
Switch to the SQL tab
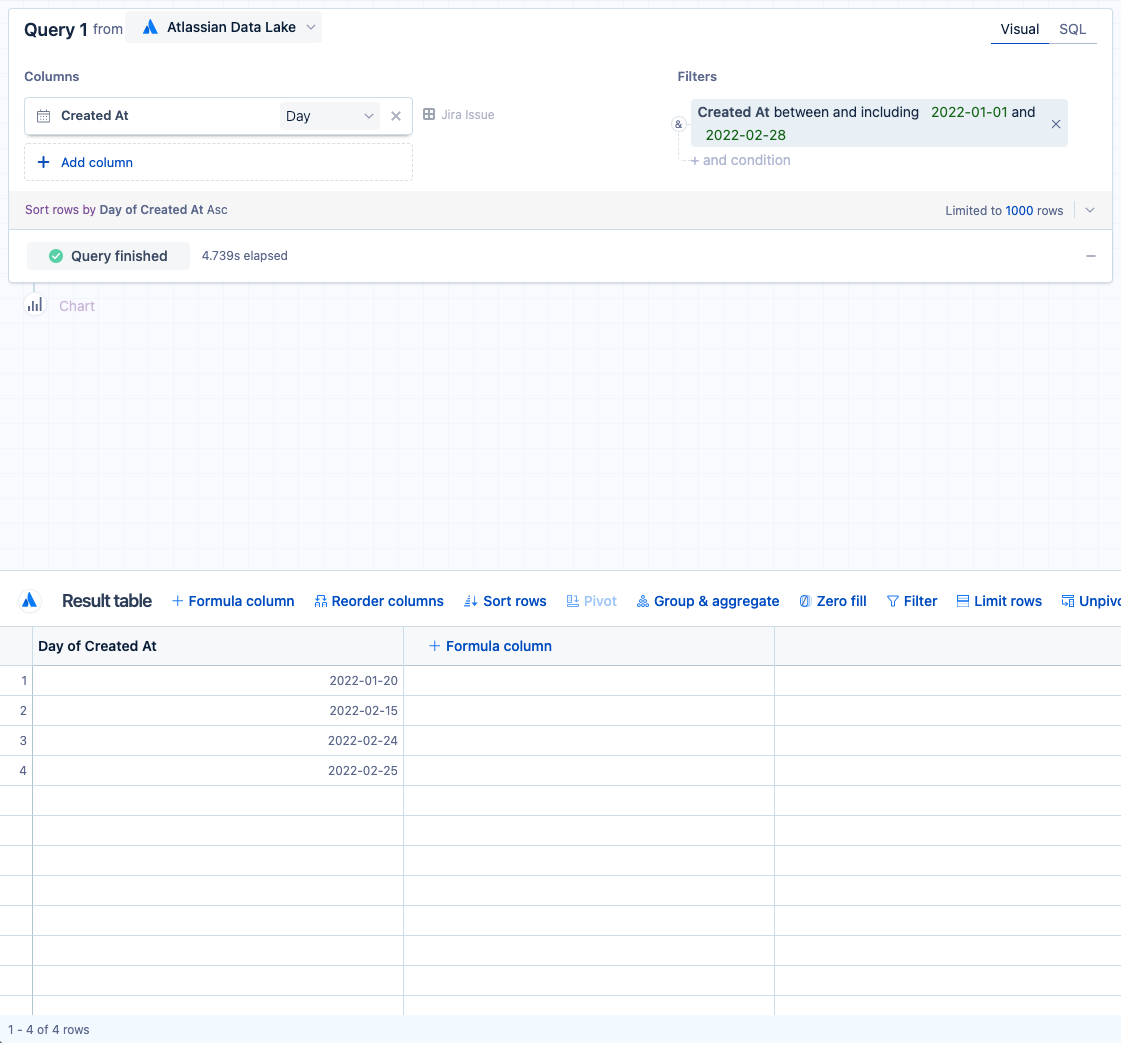[1072, 29]
